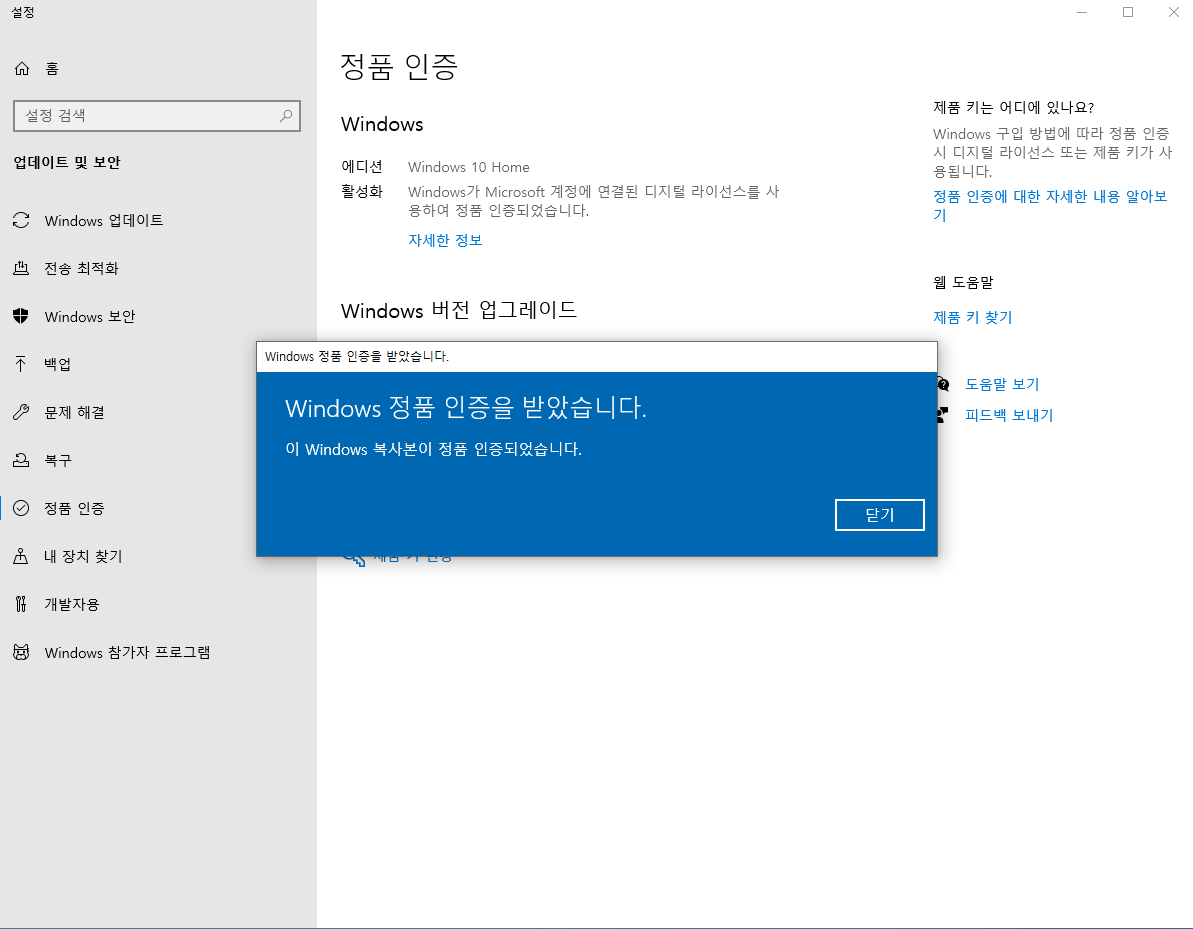Click the 정품 인증 page heading

pyautogui.click(x=399, y=67)
